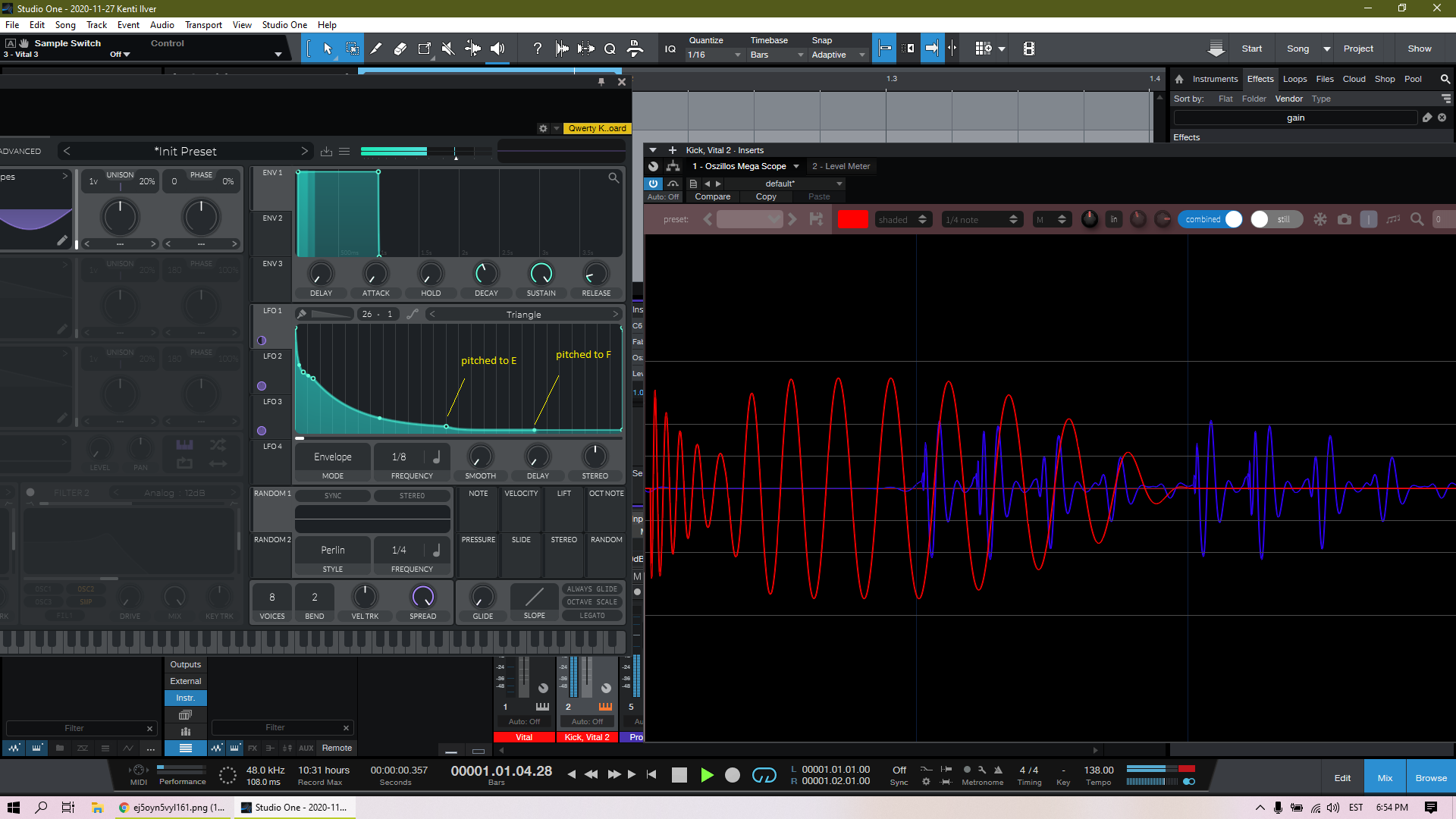The height and width of the screenshot is (819, 1456).
Task: Toggle Autoscroll in the toolbar
Action: (x=932, y=49)
